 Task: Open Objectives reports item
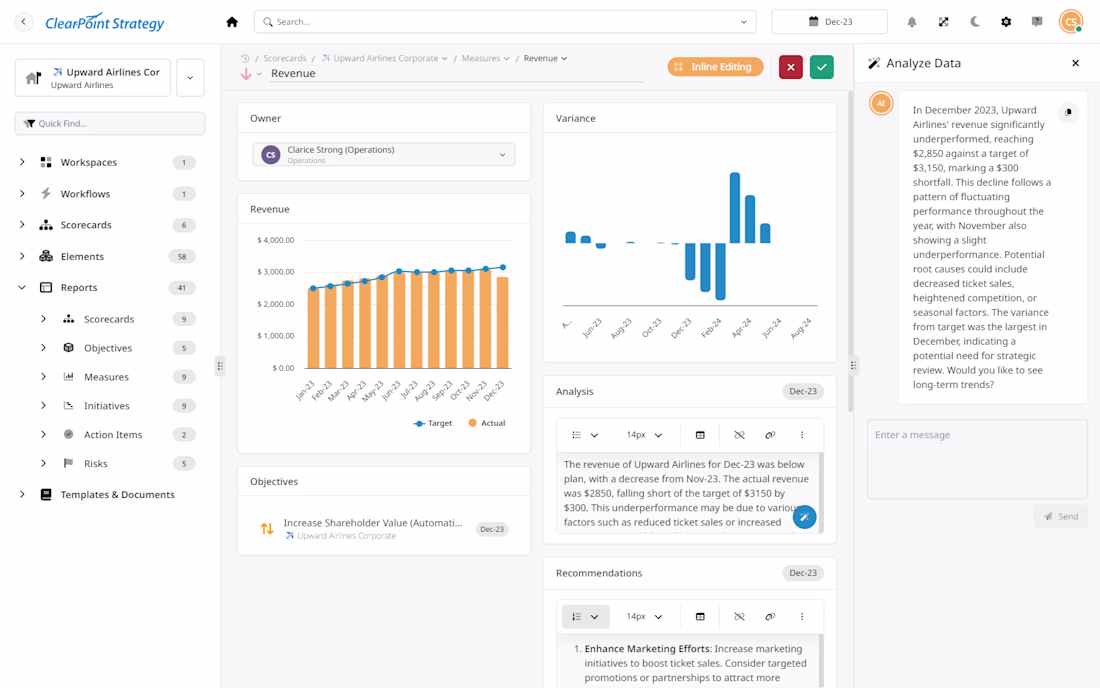(107, 348)
